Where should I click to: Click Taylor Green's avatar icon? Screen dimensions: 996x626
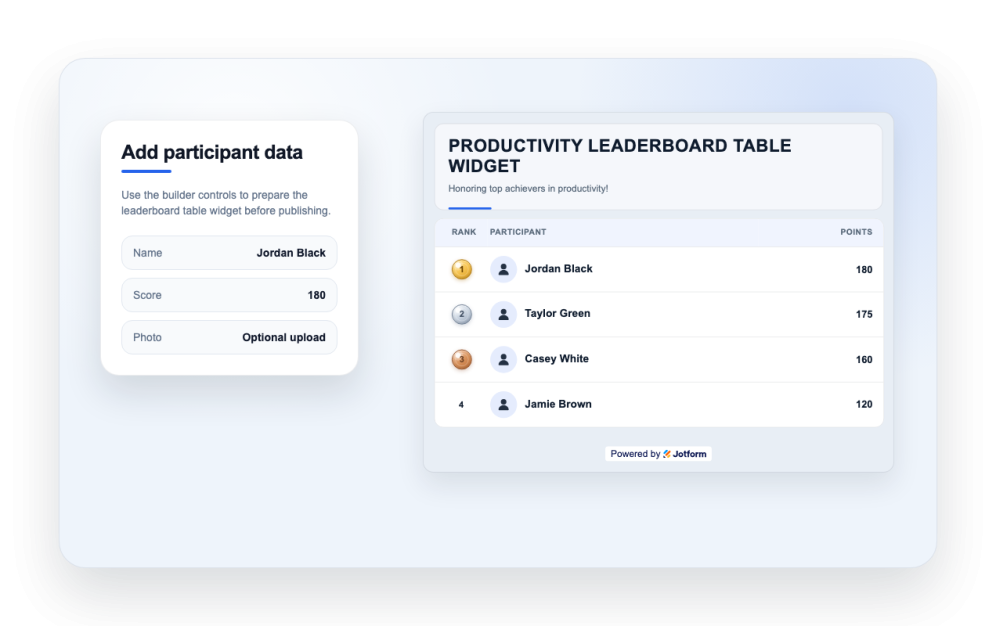point(503,314)
